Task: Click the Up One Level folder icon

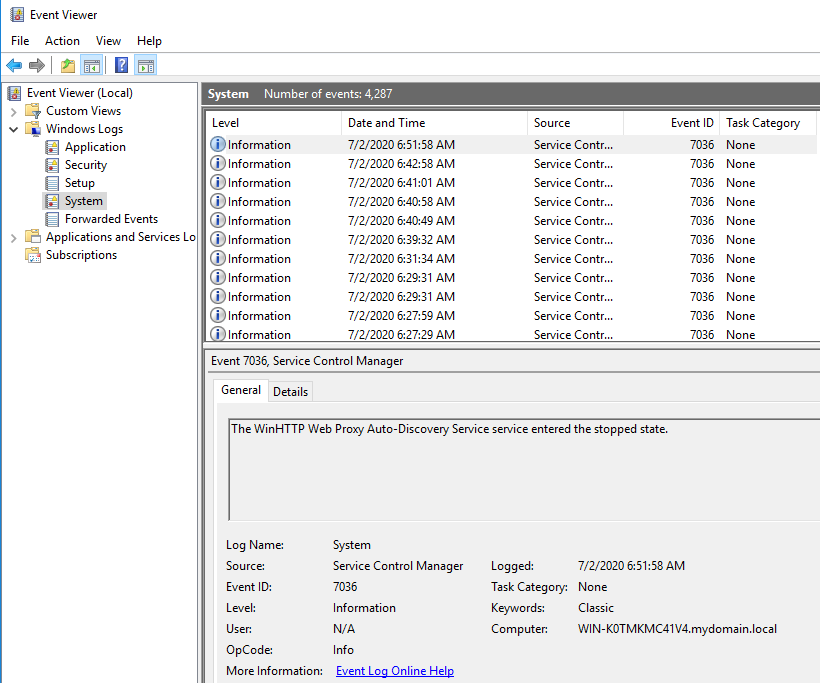Action: pyautogui.click(x=68, y=66)
